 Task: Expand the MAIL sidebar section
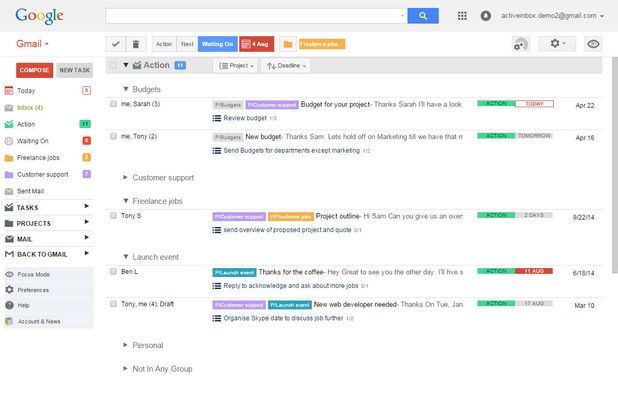click(86, 238)
